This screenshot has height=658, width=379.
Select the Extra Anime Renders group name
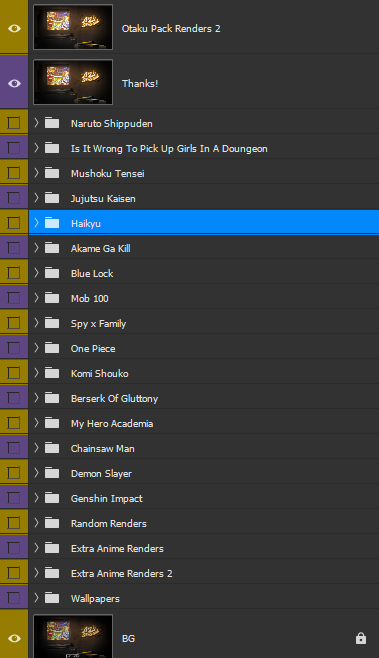tap(117, 548)
